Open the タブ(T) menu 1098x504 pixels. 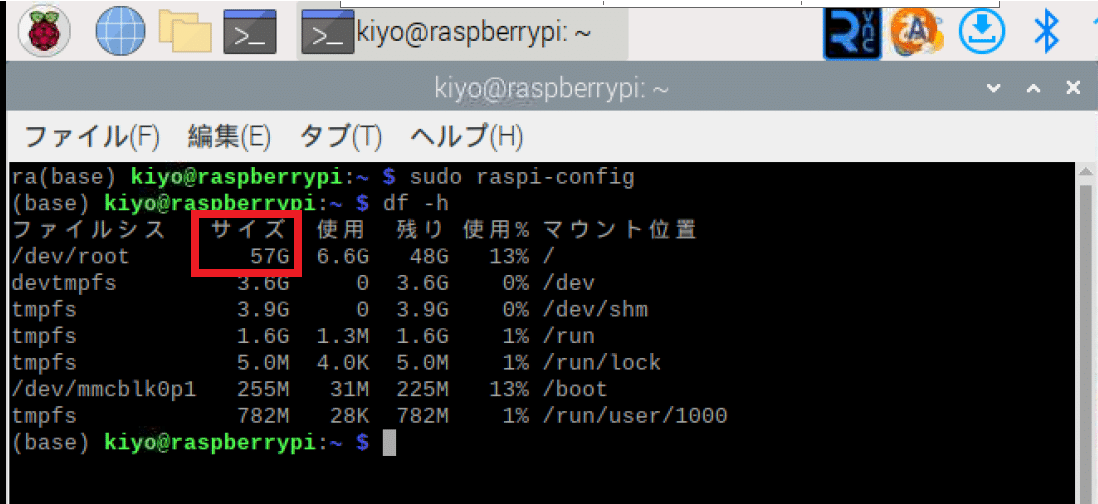click(x=340, y=136)
